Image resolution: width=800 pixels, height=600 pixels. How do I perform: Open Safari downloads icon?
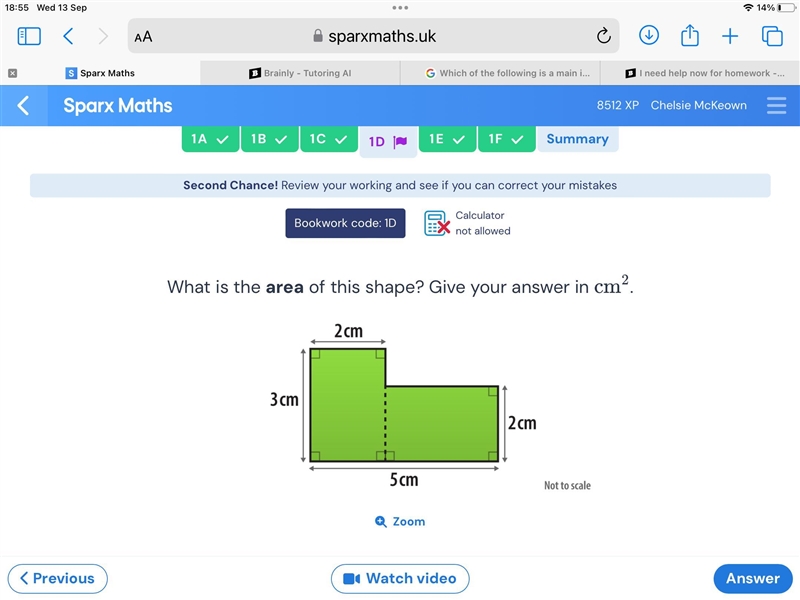pos(648,36)
